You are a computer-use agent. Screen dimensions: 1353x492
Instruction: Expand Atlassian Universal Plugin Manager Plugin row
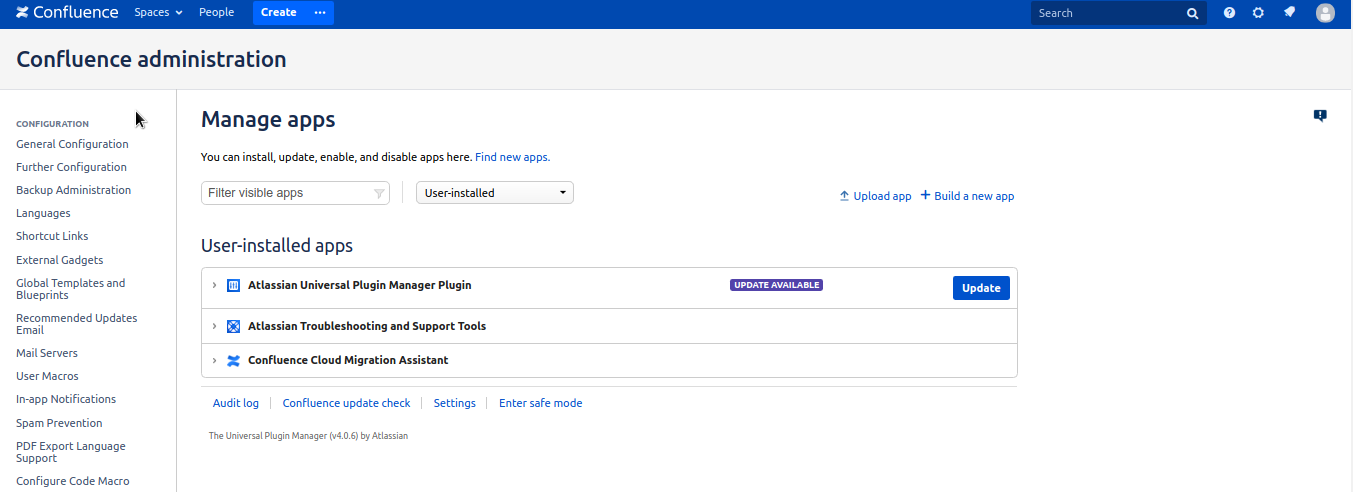[214, 285]
